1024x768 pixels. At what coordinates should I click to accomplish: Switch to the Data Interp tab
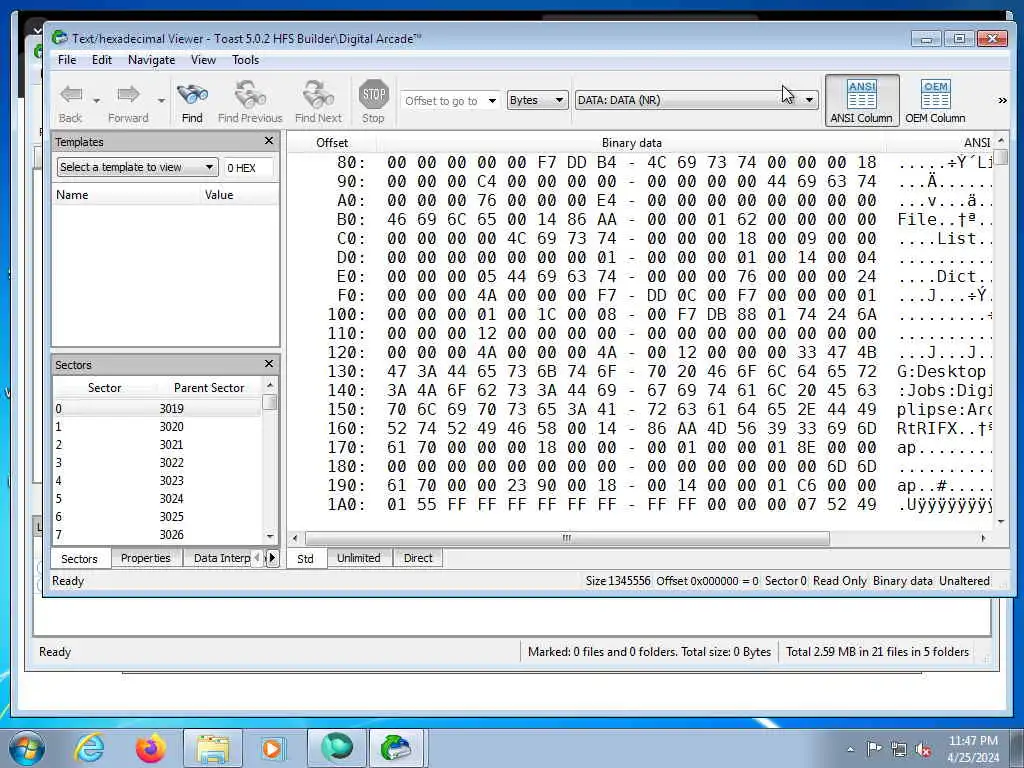[221, 558]
